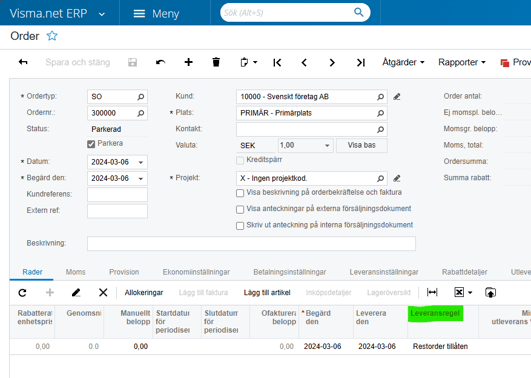Click the save disk icon
Viewport: 531px width, 378px height.
click(x=132, y=62)
